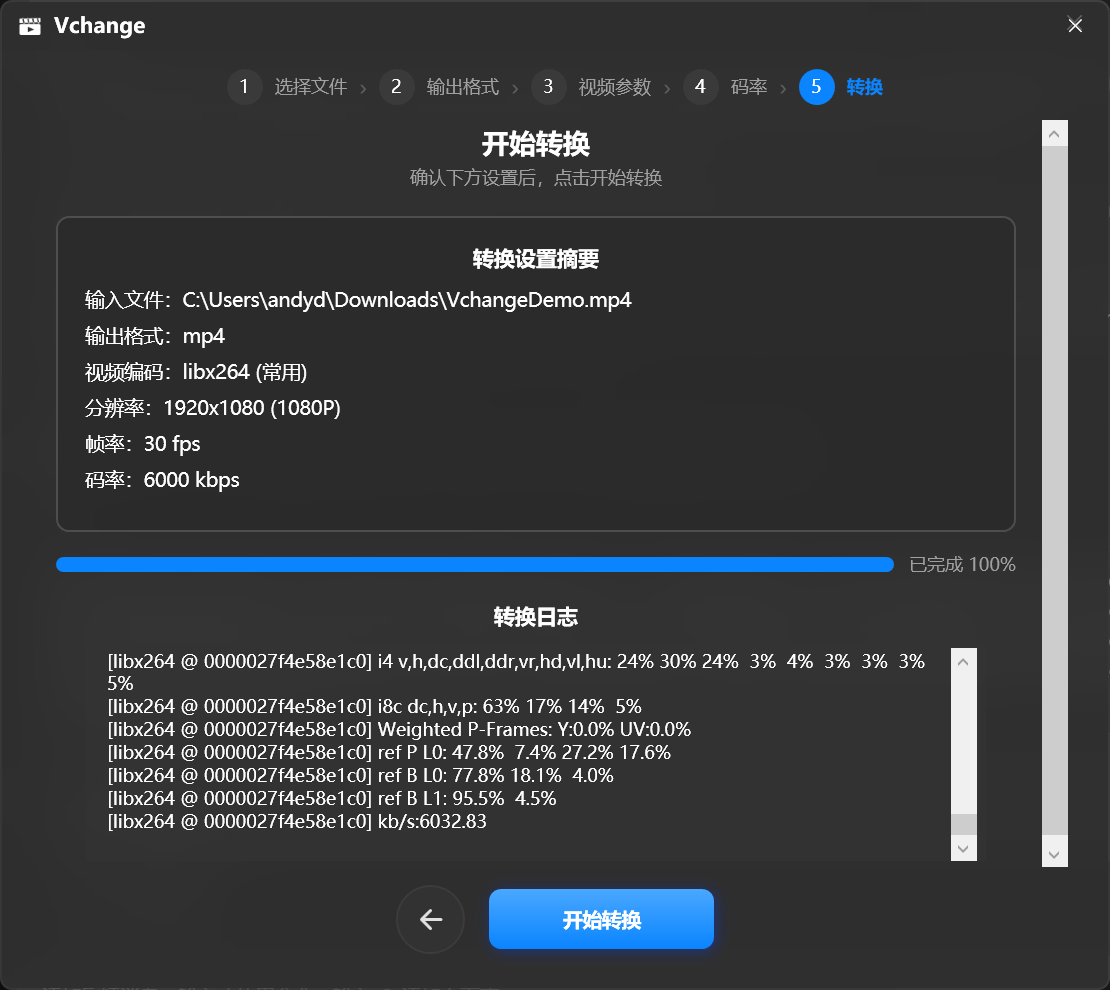Screen dimensions: 1110x990
Task: Go to step 3 视频参数
Action: 592,87
